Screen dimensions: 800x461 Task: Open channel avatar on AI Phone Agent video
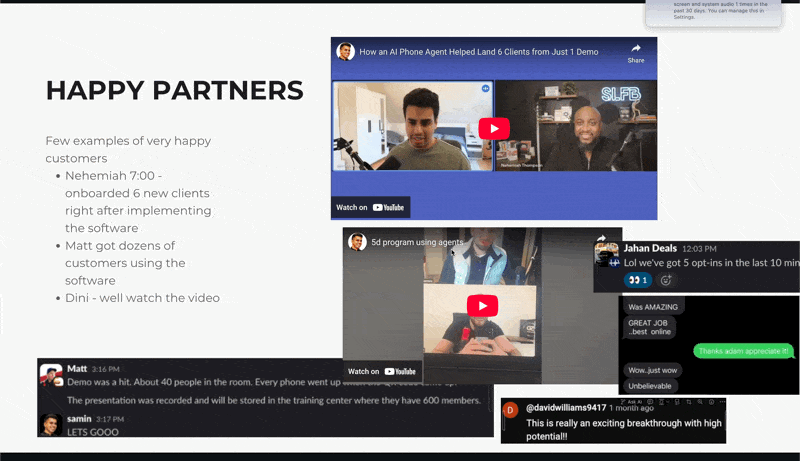click(345, 52)
